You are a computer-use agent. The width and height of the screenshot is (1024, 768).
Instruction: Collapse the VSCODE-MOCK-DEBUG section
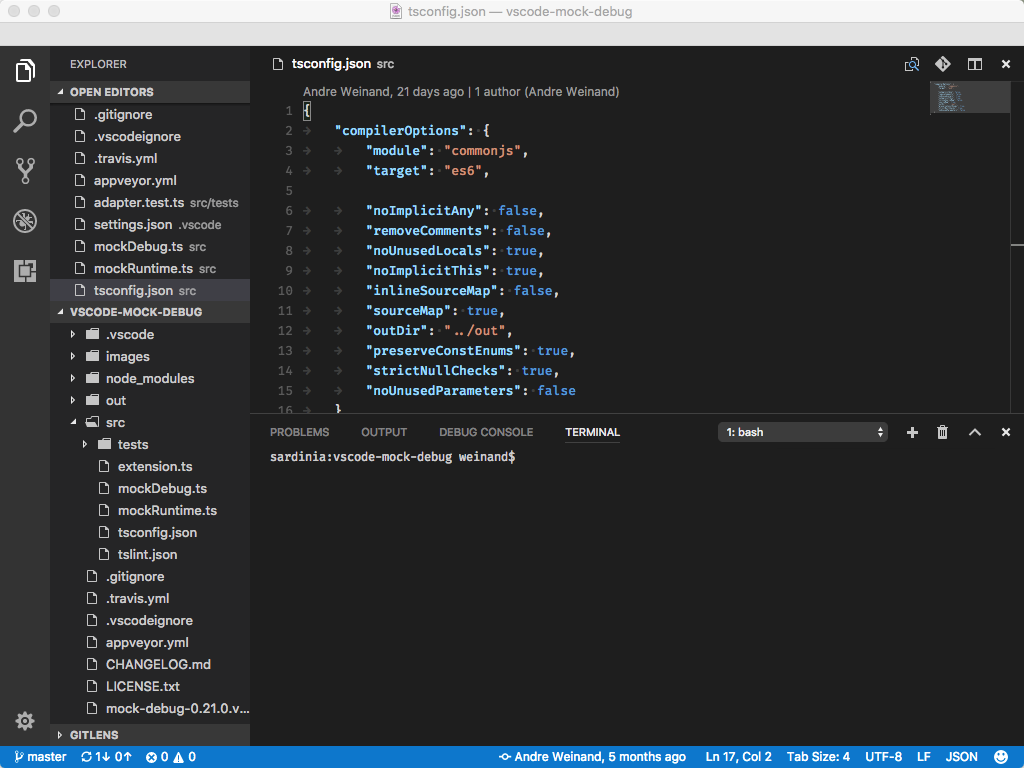pos(150,312)
